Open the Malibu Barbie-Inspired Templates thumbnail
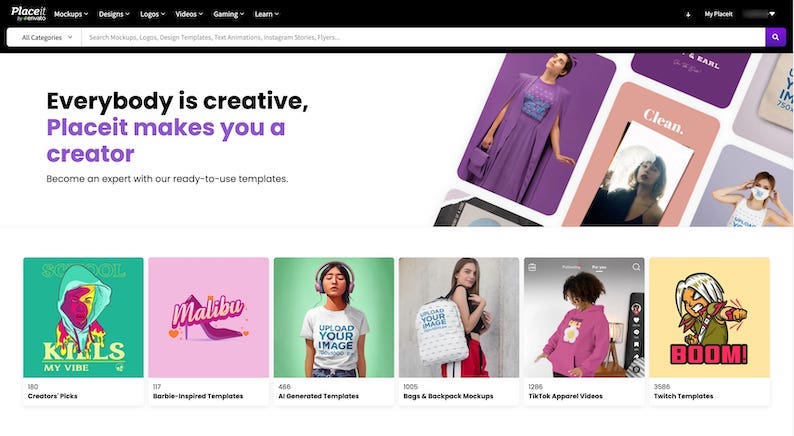This screenshot has height=436, width=794. [208, 316]
